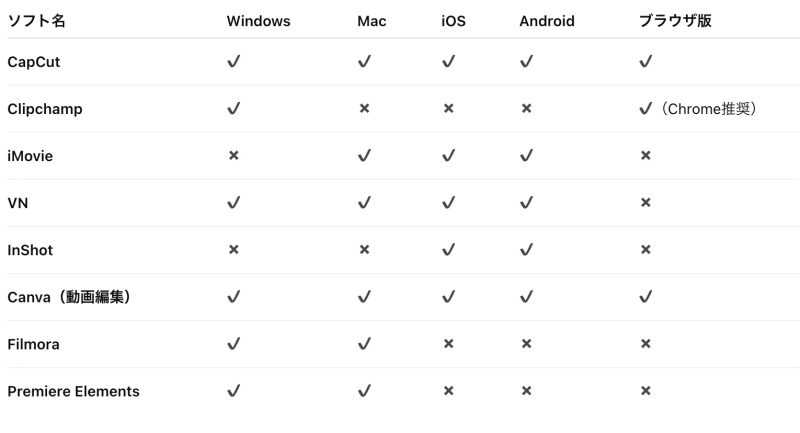800x433 pixels.
Task: Click the Android column header
Action: pyautogui.click(x=547, y=21)
